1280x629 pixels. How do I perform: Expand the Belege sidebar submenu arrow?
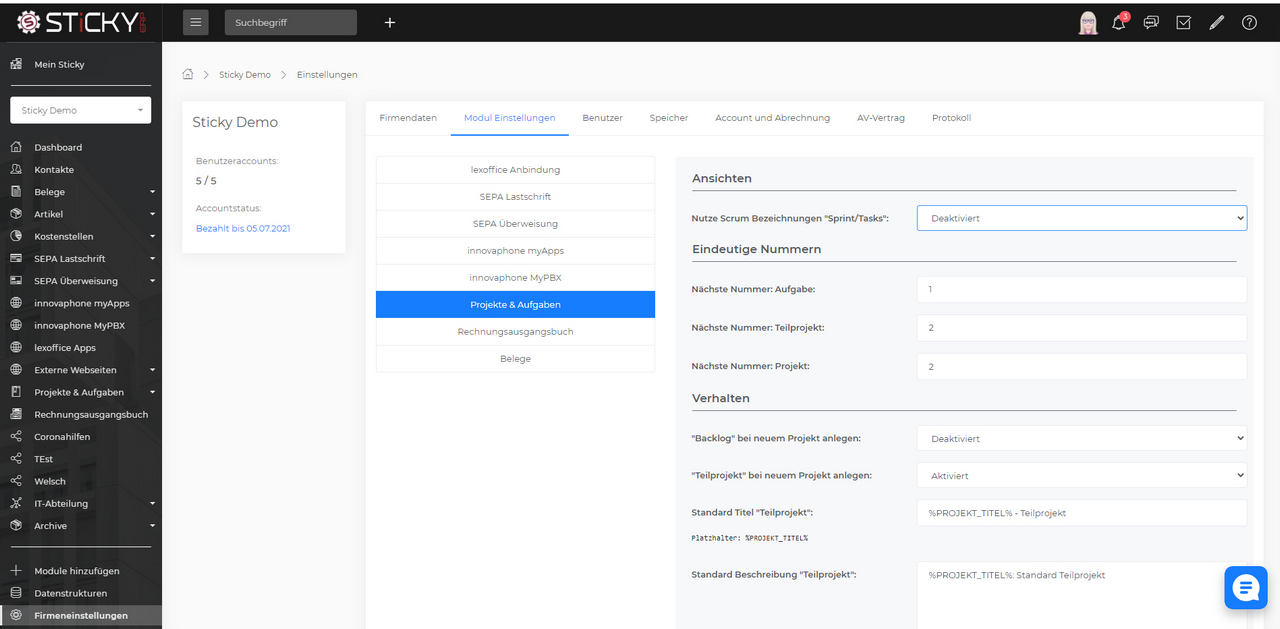click(x=153, y=192)
